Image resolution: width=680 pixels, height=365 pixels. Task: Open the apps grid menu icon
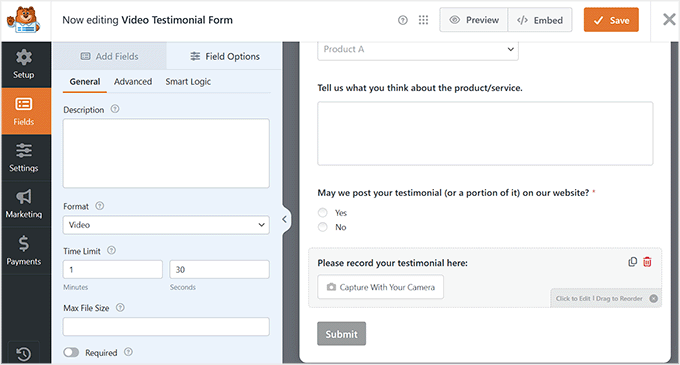point(423,20)
